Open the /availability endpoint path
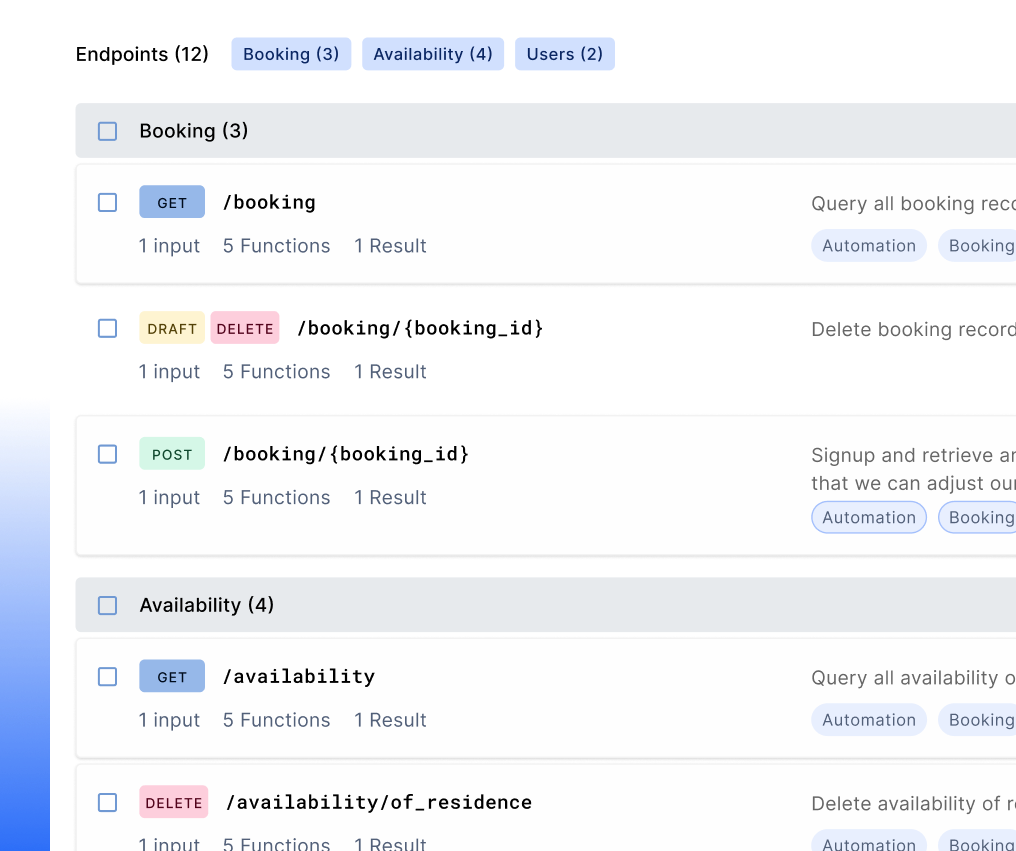The width and height of the screenshot is (1016, 851). tap(298, 676)
